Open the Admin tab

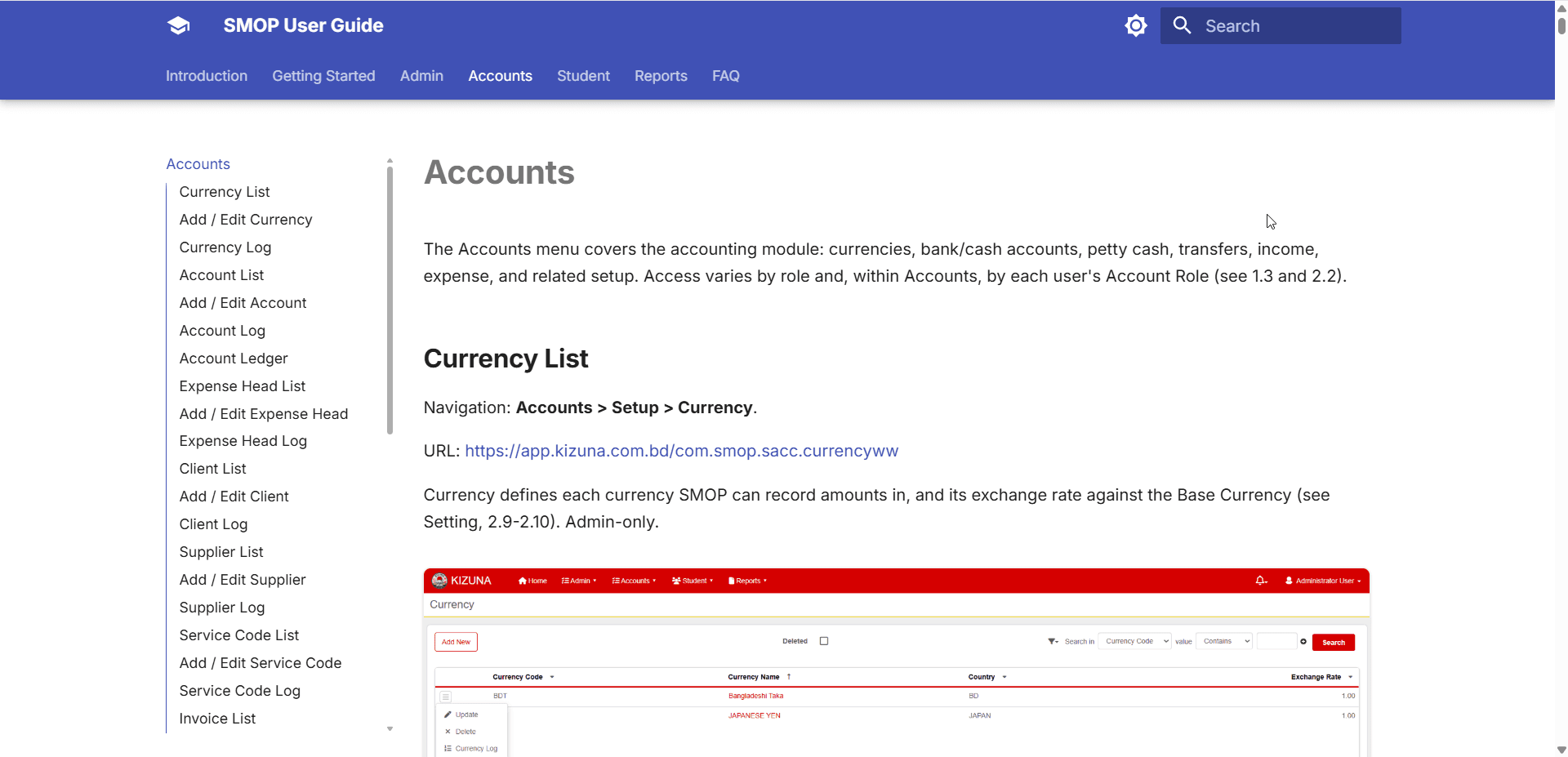click(421, 76)
